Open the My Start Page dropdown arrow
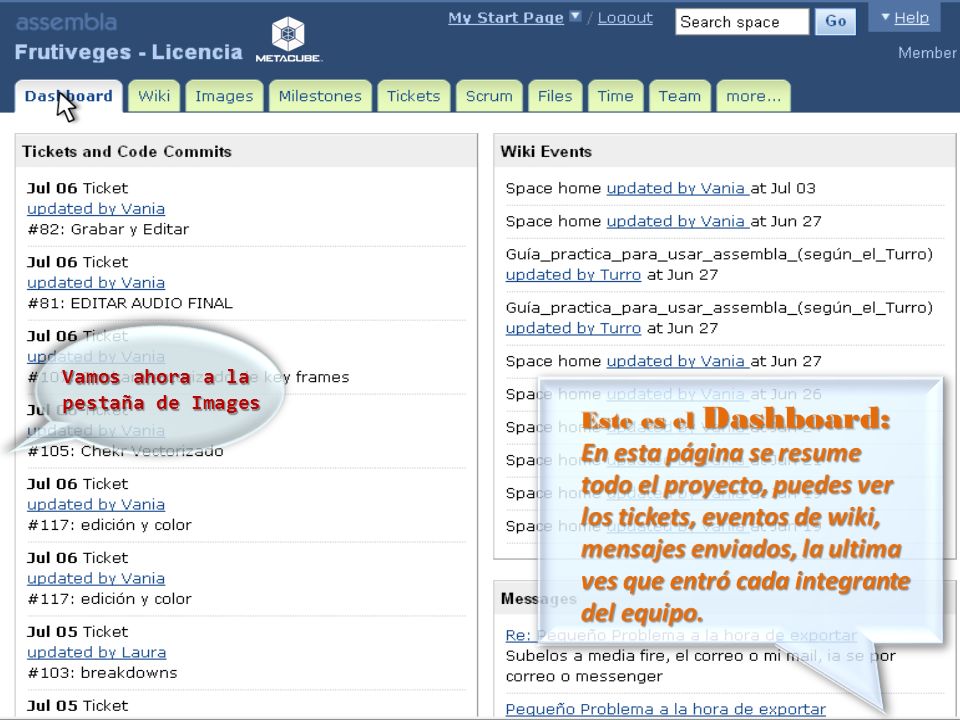Screen dimensions: 960x720 [x=575, y=17]
